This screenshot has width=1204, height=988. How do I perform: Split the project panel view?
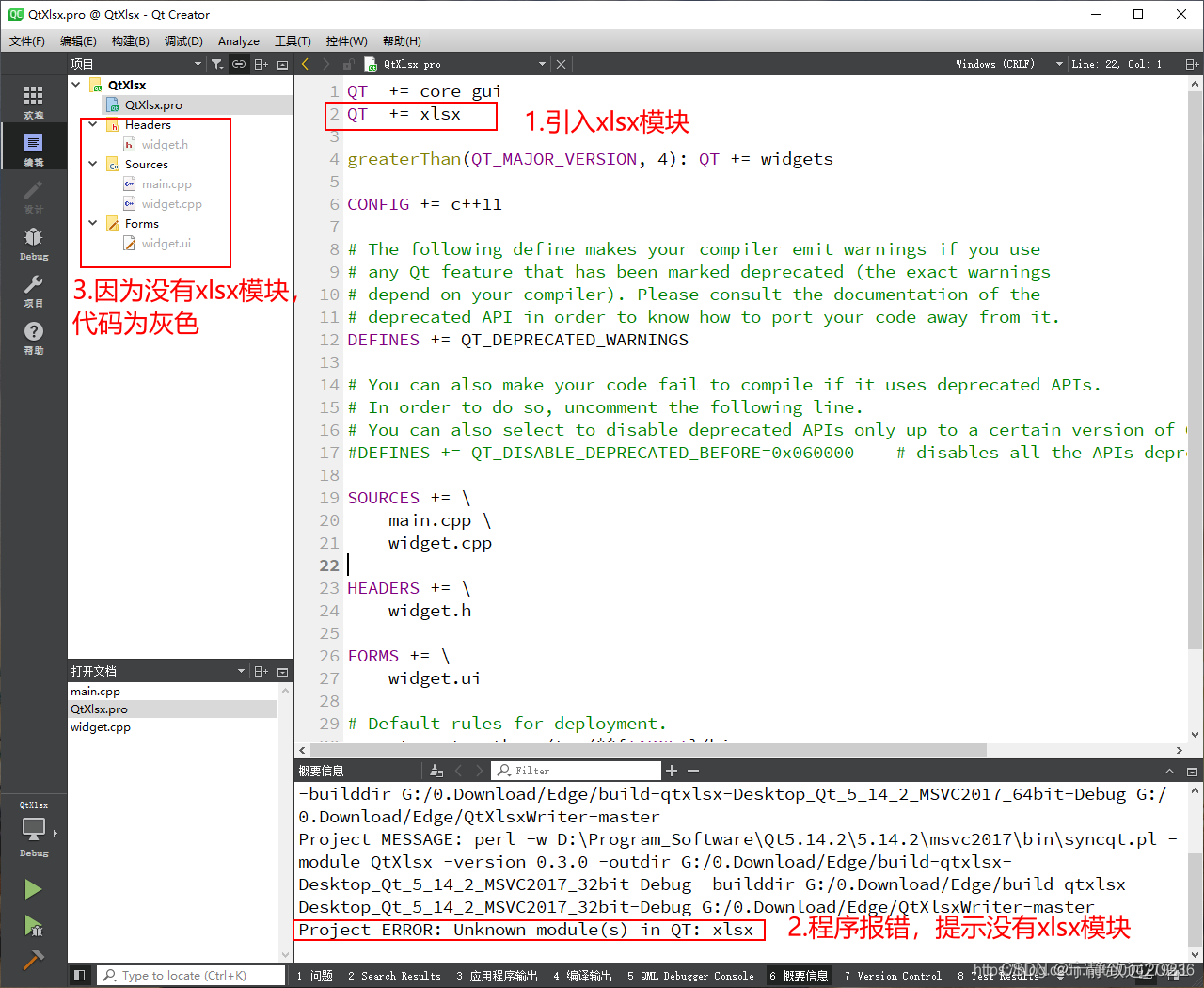[x=261, y=64]
